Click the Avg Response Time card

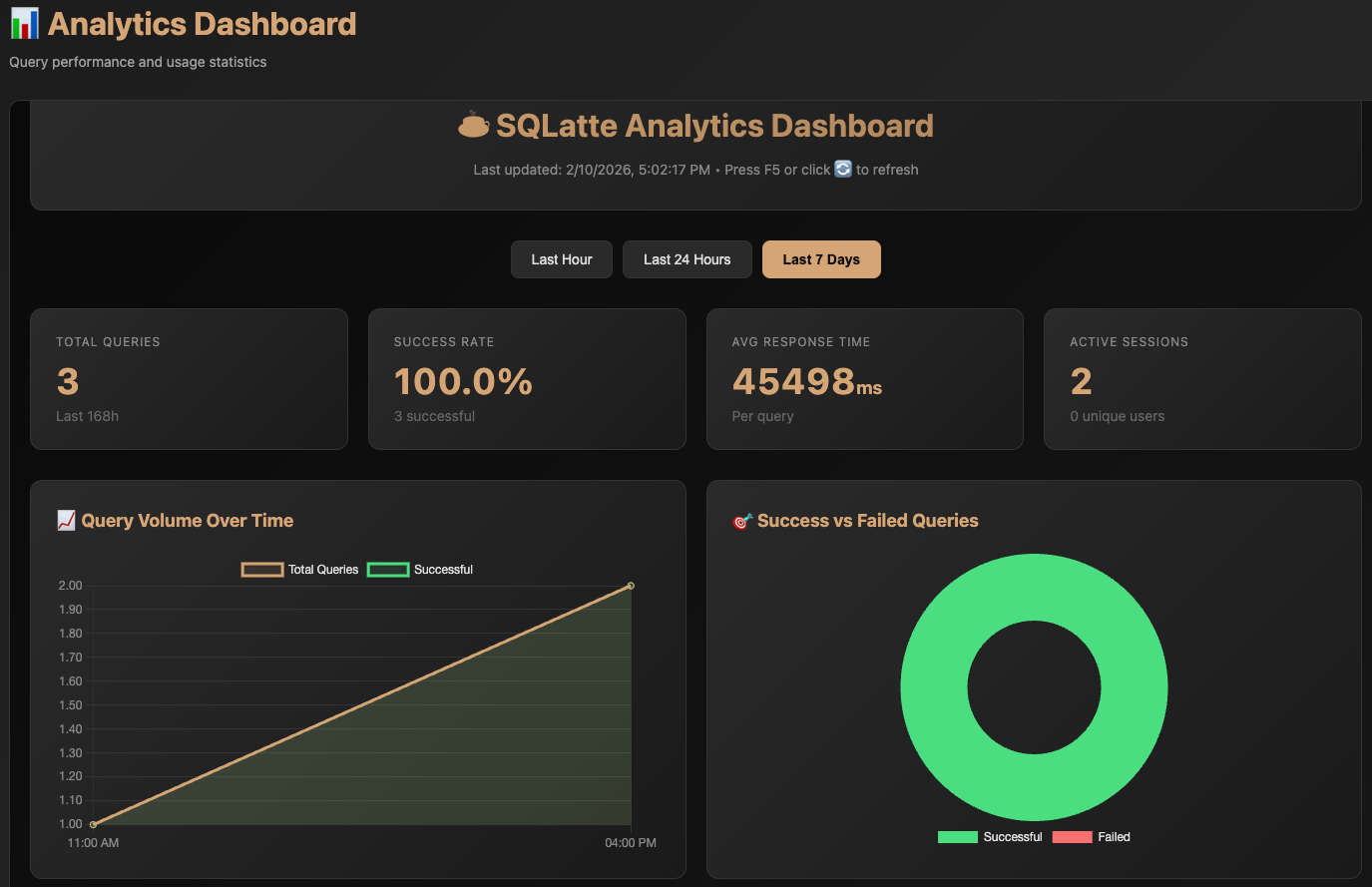click(864, 379)
